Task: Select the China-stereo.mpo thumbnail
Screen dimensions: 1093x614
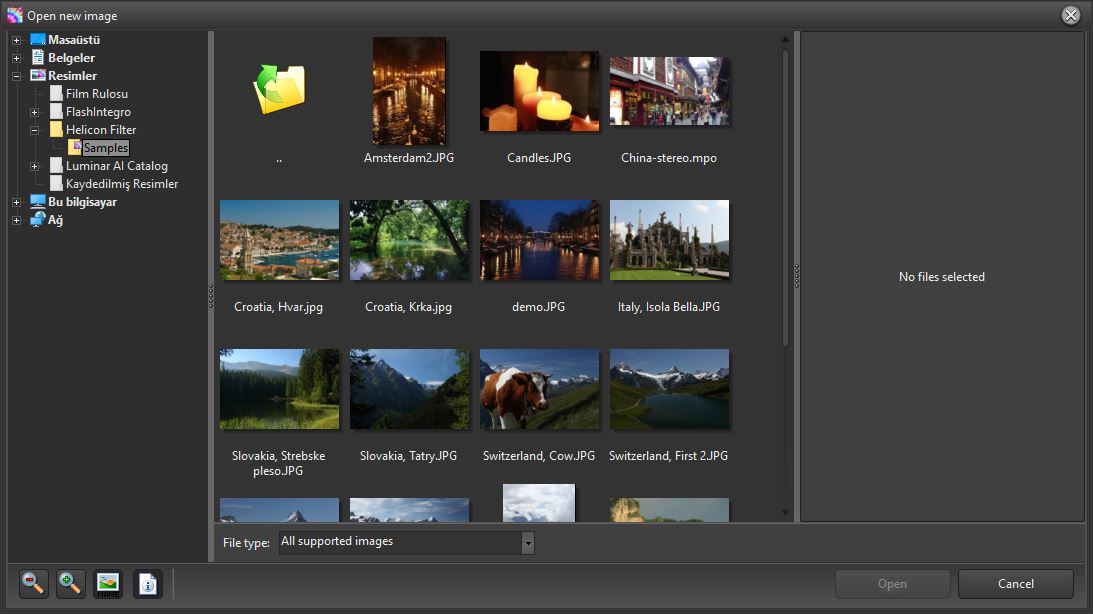Action: (669, 91)
